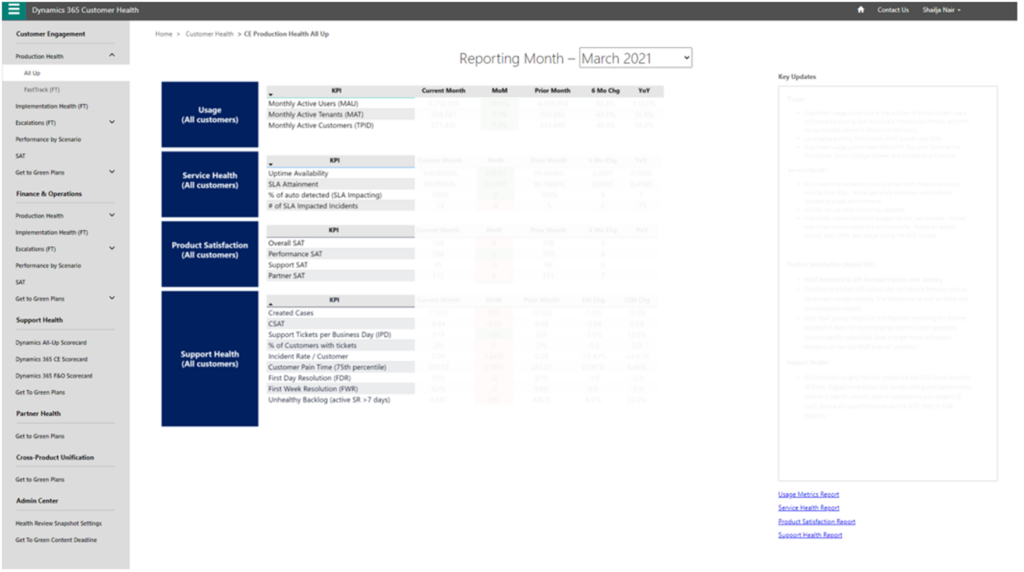Screen dimensions: 1024x572
Task: Click the home icon in top bar
Action: point(861,10)
